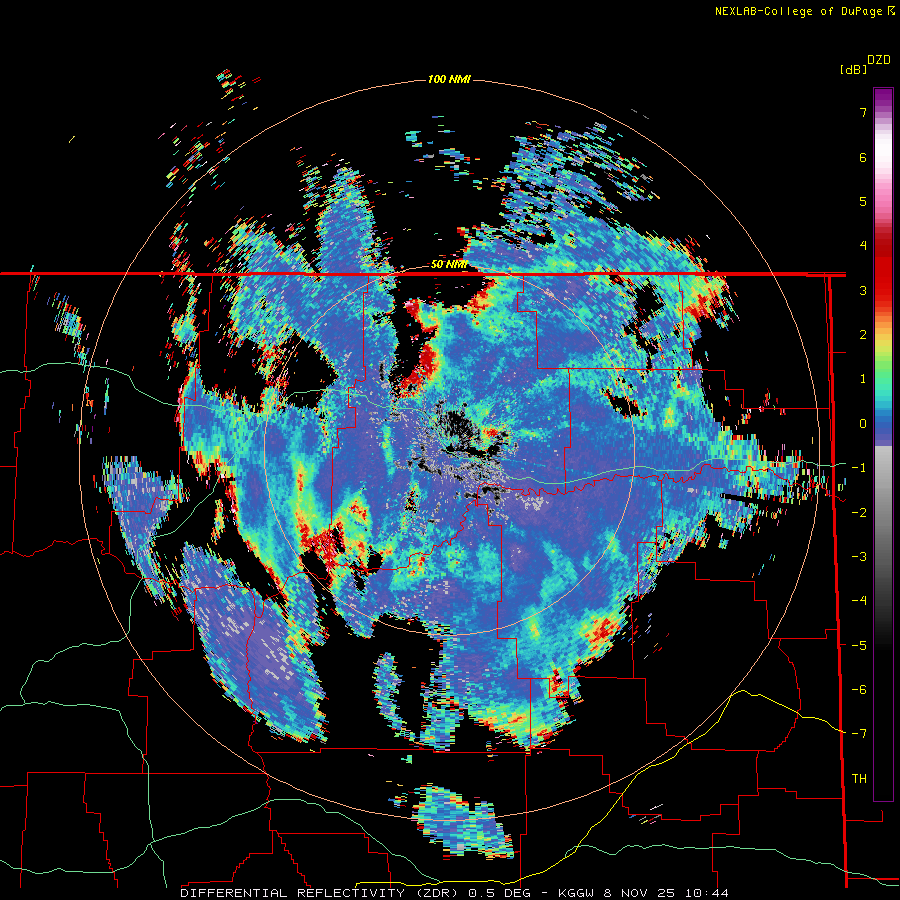
Task: Click the 1 value on the color scale
Action: tap(863, 379)
